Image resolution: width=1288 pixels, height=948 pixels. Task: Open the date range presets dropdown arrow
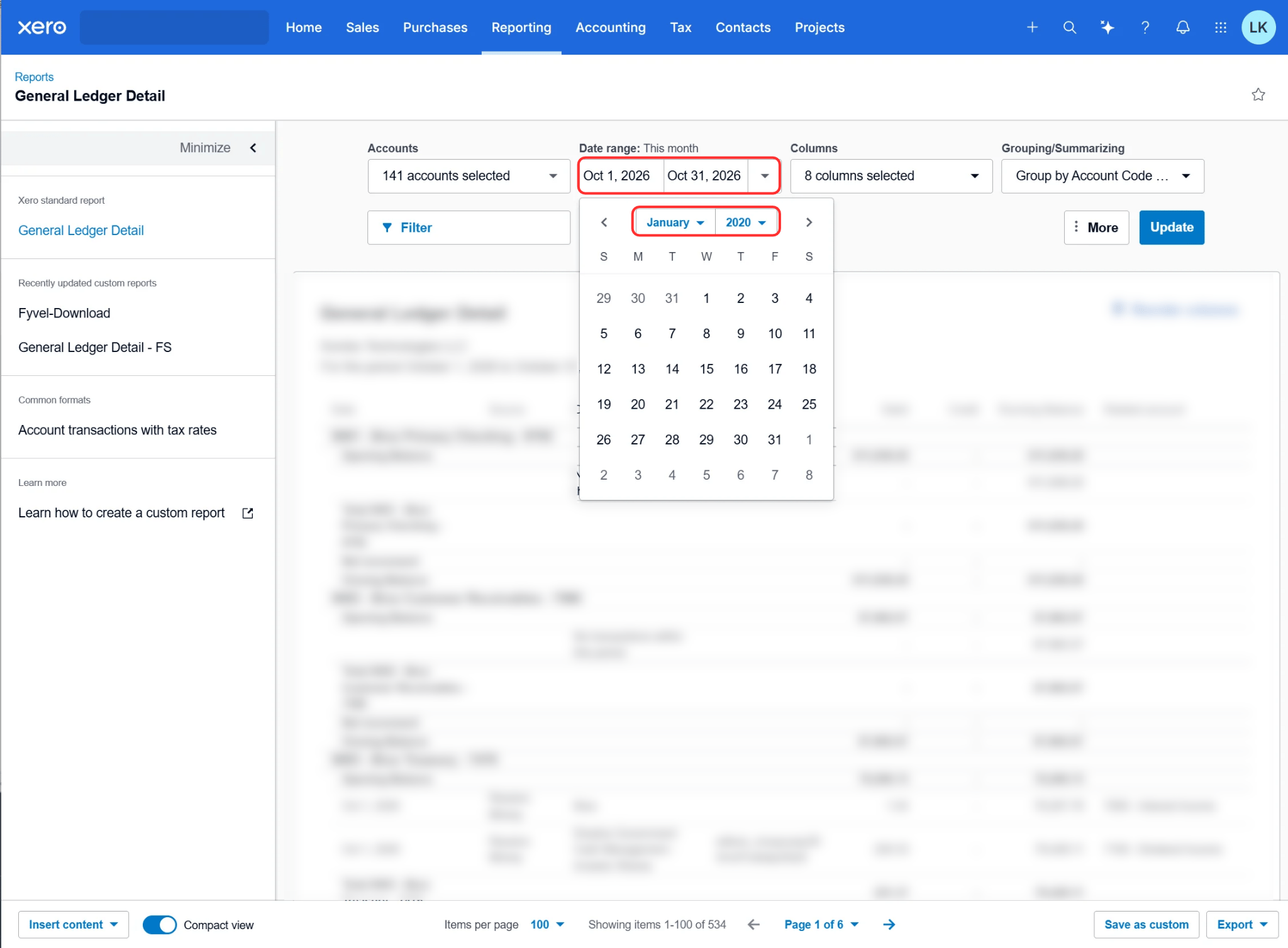[x=764, y=176]
